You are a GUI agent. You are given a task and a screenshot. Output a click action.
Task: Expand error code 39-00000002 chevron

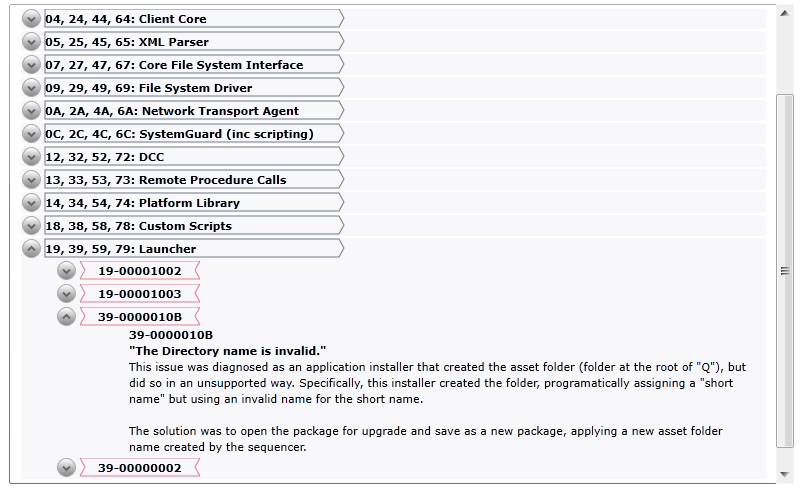click(x=66, y=468)
